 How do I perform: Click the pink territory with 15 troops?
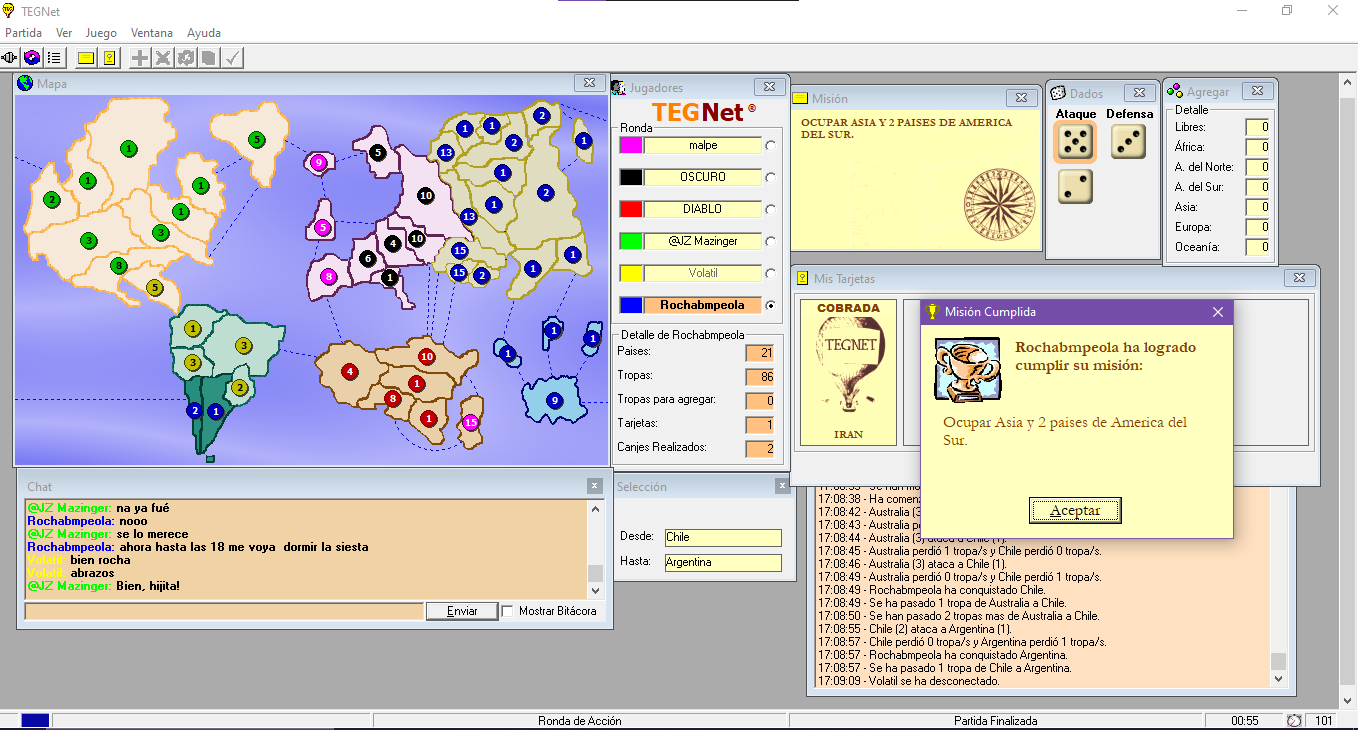pos(470,423)
